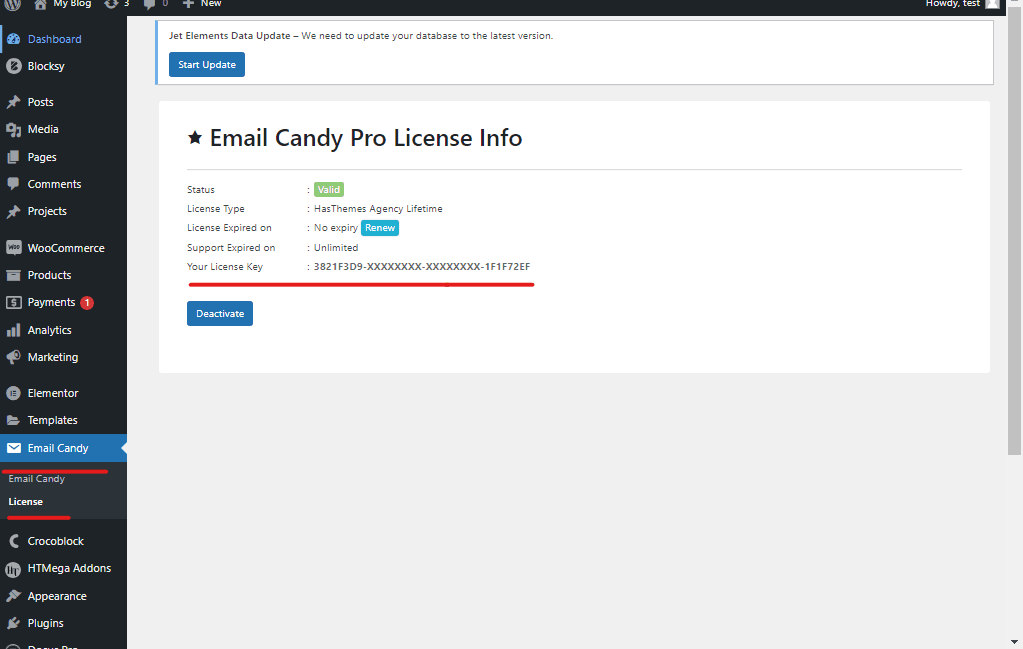1023x649 pixels.
Task: Click the HasThemes Agency Lifetime text
Action: point(378,209)
